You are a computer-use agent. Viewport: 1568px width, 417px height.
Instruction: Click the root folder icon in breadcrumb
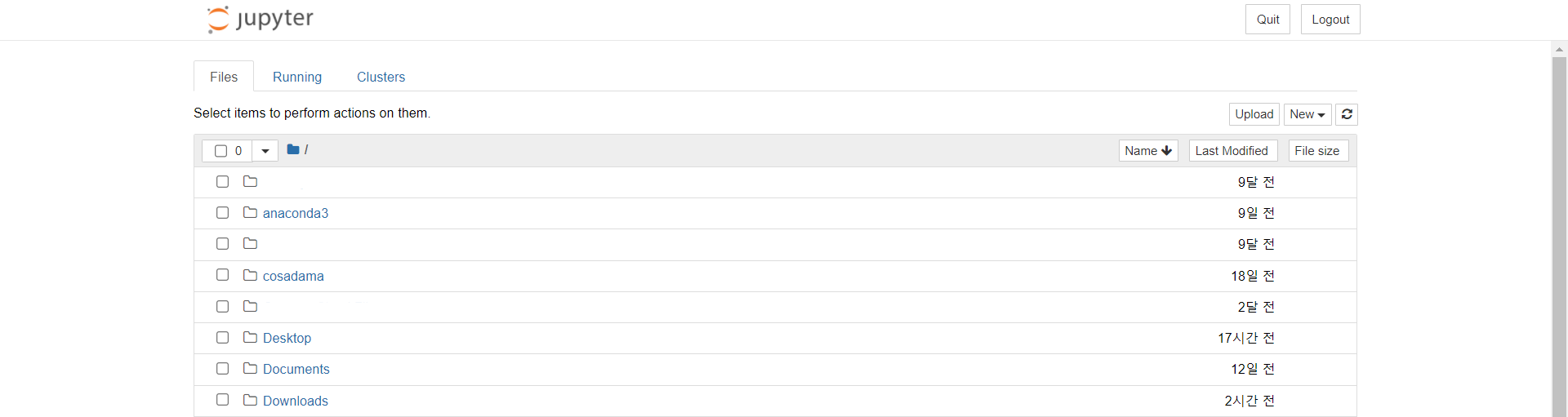point(293,150)
